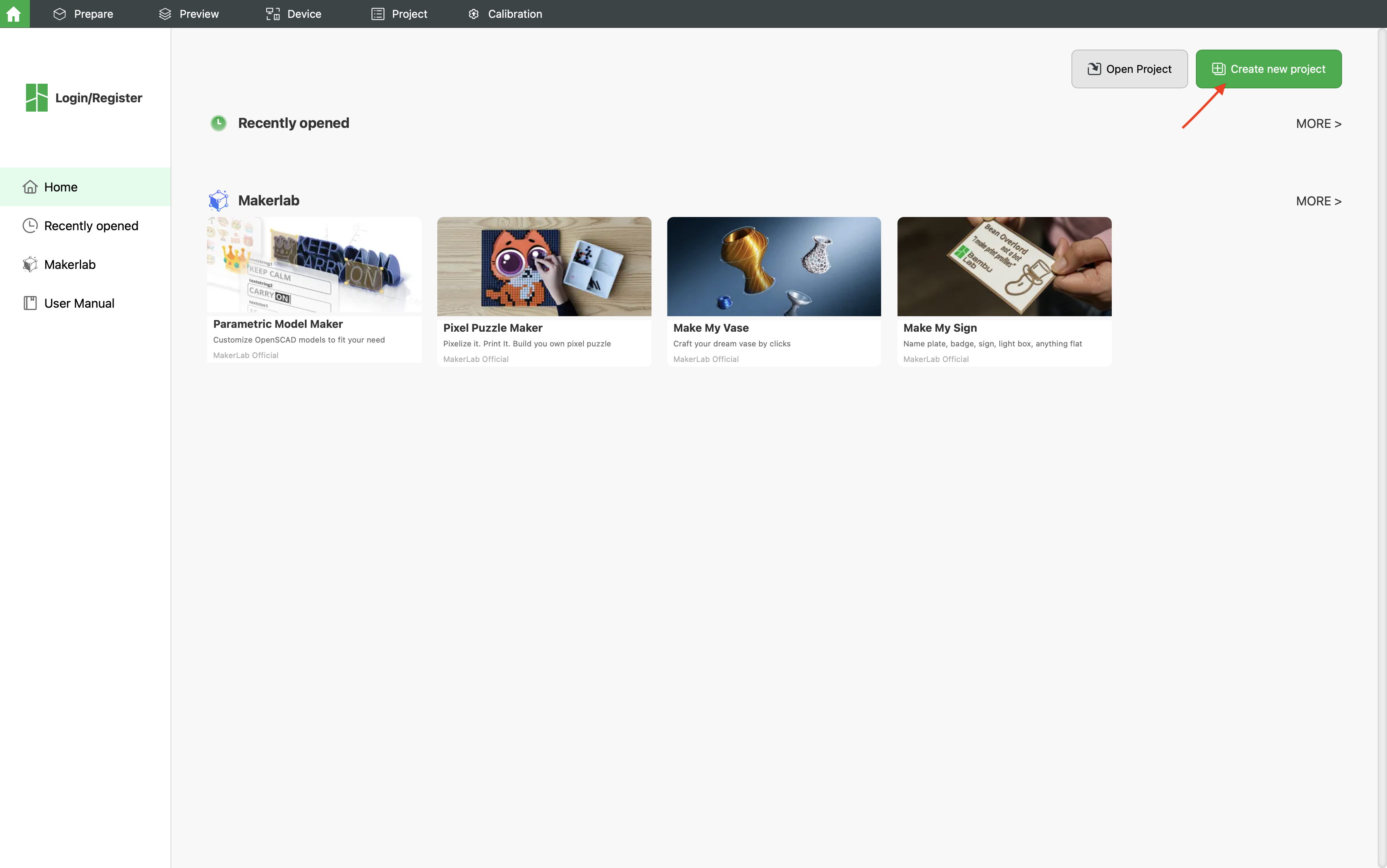Image resolution: width=1387 pixels, height=868 pixels.
Task: Click the Makerlab sidebar icon
Action: click(30, 265)
